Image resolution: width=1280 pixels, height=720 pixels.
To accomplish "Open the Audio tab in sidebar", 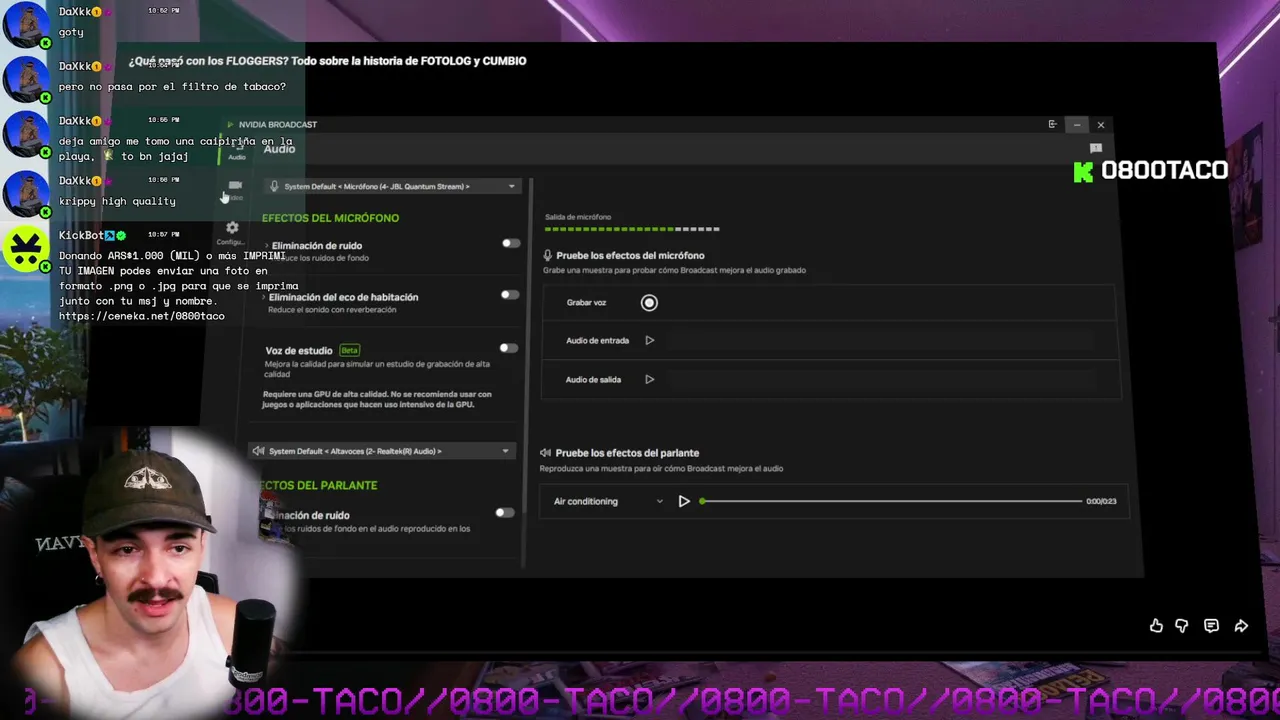I will click(237, 150).
